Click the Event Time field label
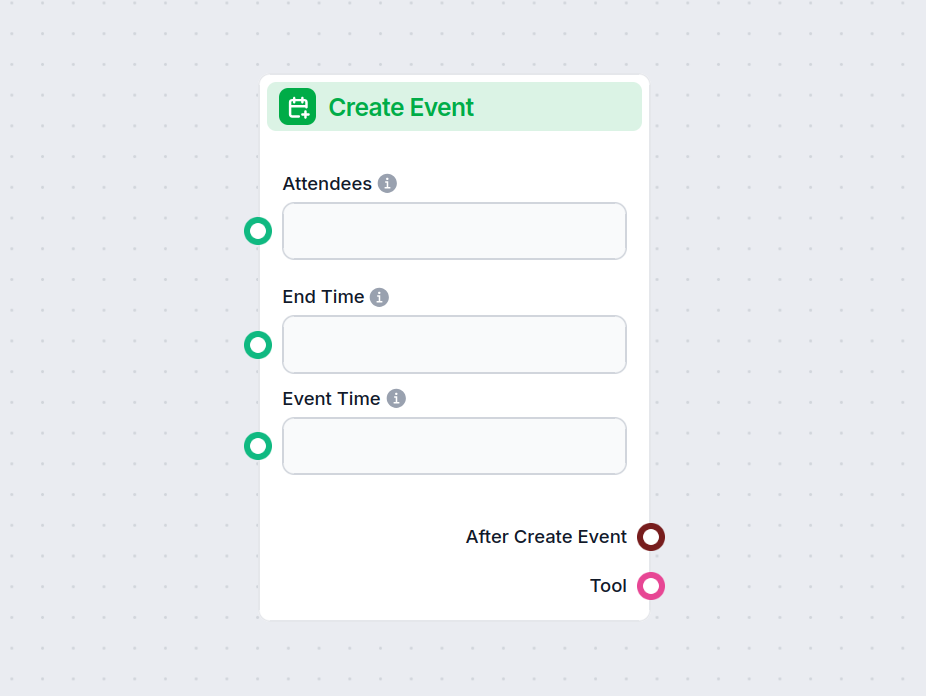 pos(331,398)
